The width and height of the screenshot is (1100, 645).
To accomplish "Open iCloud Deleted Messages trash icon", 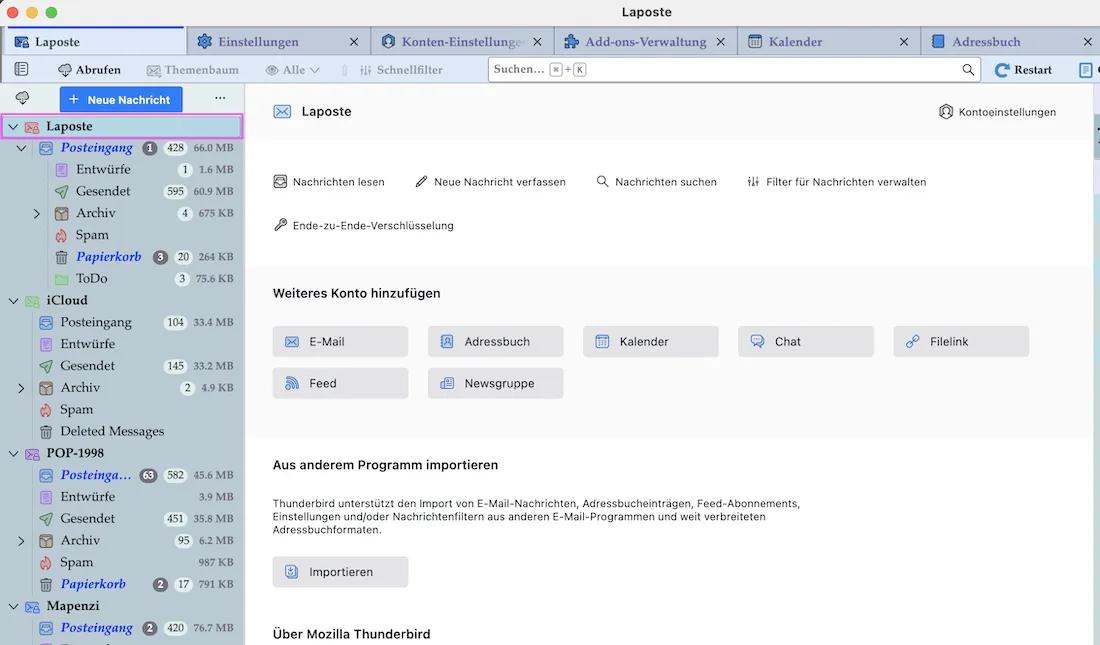I will [46, 432].
